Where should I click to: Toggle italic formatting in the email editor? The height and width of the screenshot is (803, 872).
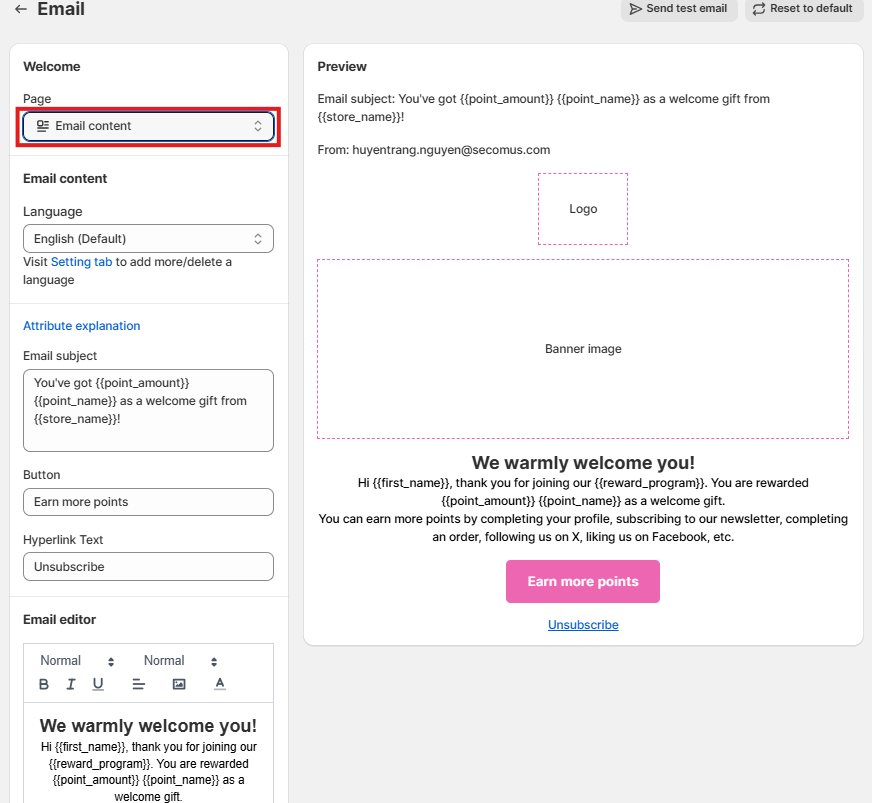pyautogui.click(x=71, y=684)
